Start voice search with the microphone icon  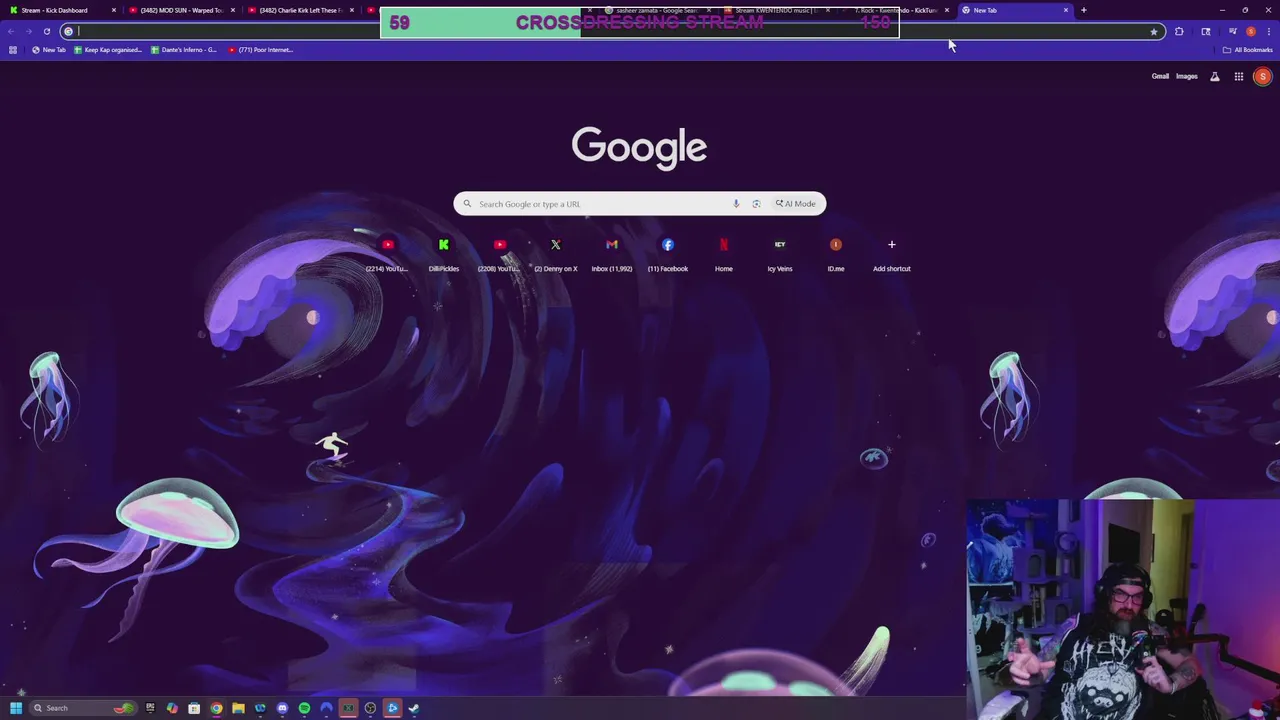(736, 204)
